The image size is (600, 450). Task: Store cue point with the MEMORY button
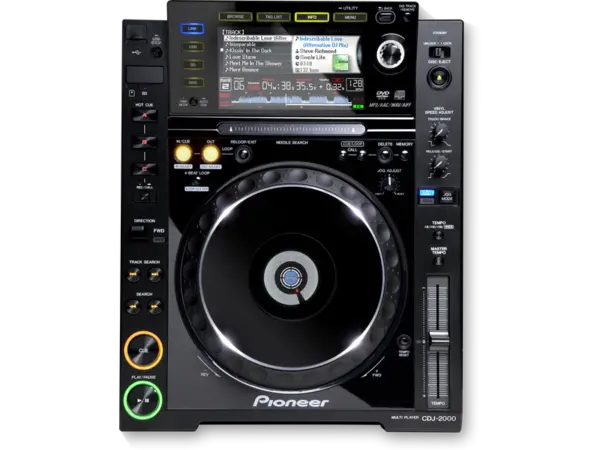click(404, 155)
